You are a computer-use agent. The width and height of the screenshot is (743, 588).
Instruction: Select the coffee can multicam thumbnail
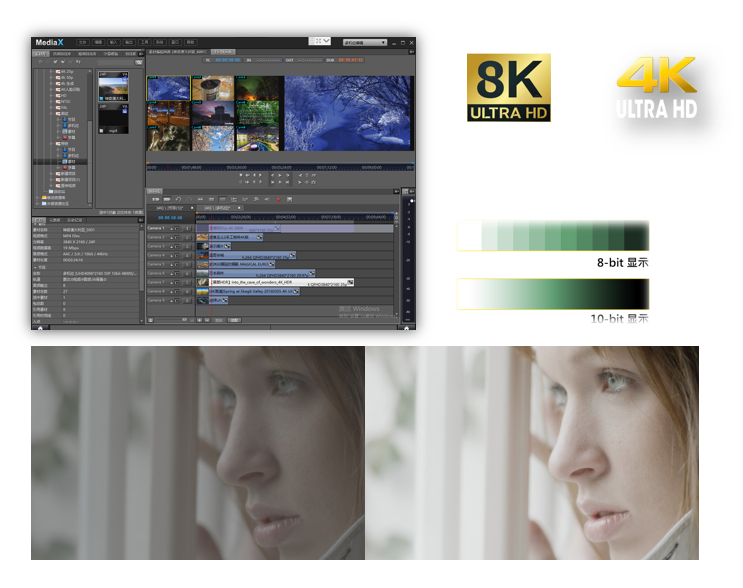(x=213, y=88)
